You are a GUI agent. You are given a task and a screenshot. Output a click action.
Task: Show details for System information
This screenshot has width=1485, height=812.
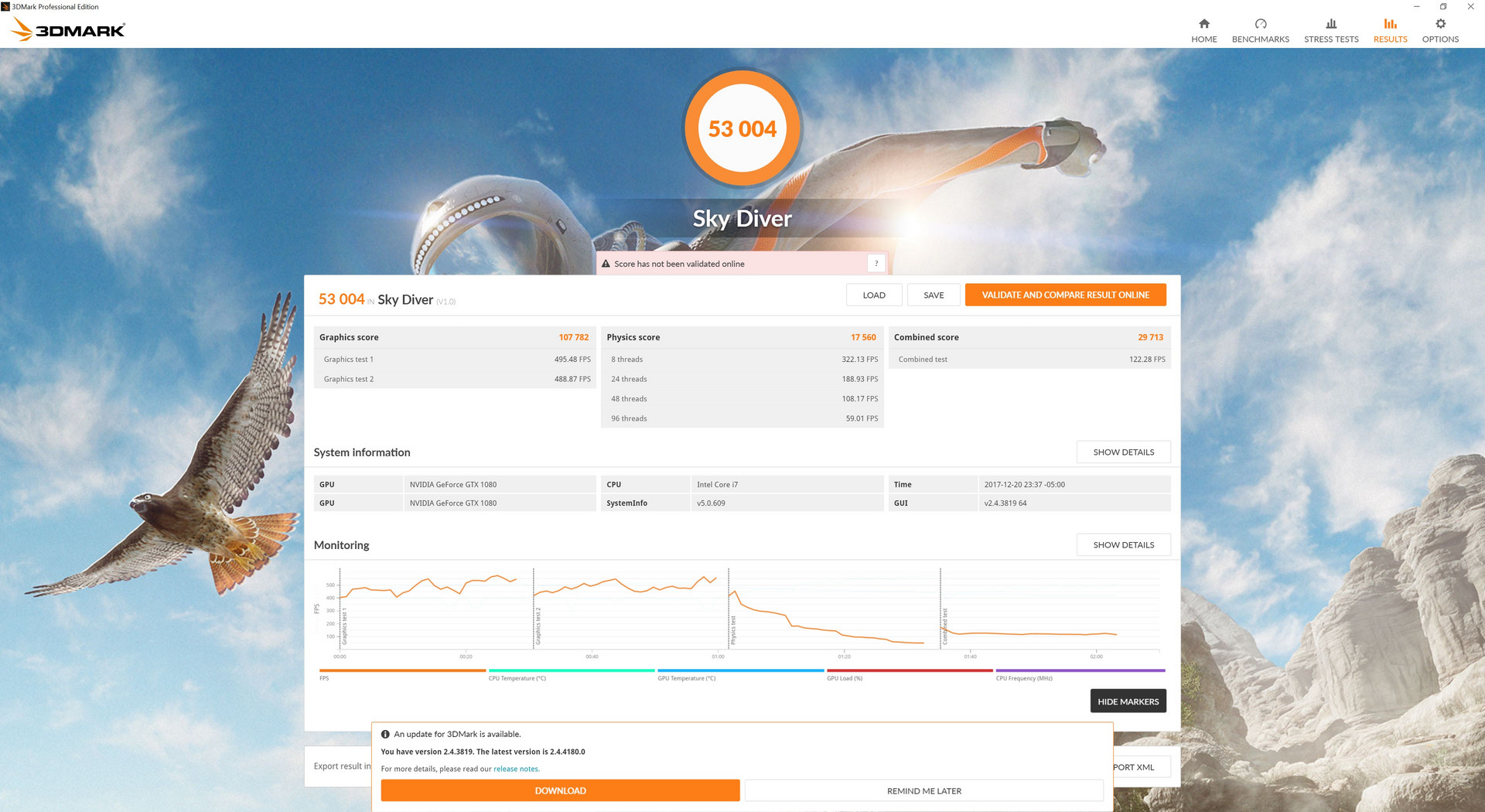(x=1123, y=452)
